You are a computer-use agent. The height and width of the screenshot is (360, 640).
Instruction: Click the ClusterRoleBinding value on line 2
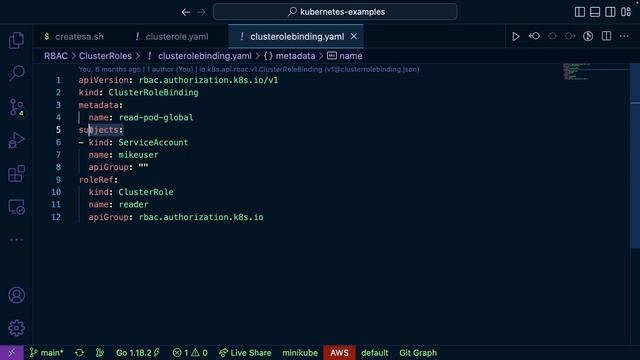coord(153,93)
